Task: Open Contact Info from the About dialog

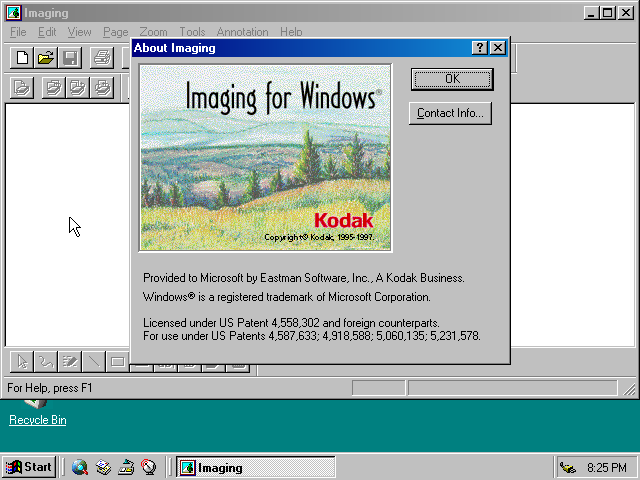Action: pyautogui.click(x=450, y=113)
